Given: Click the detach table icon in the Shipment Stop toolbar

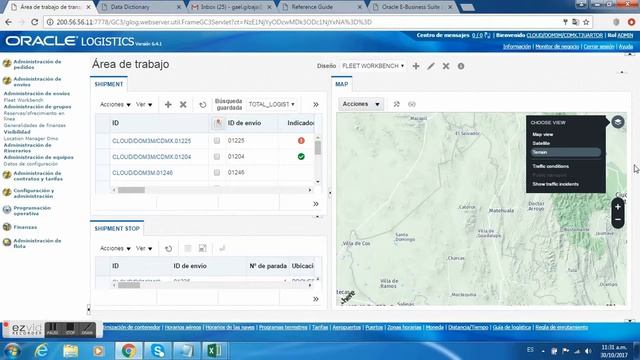Looking at the screenshot, I should click(202, 248).
